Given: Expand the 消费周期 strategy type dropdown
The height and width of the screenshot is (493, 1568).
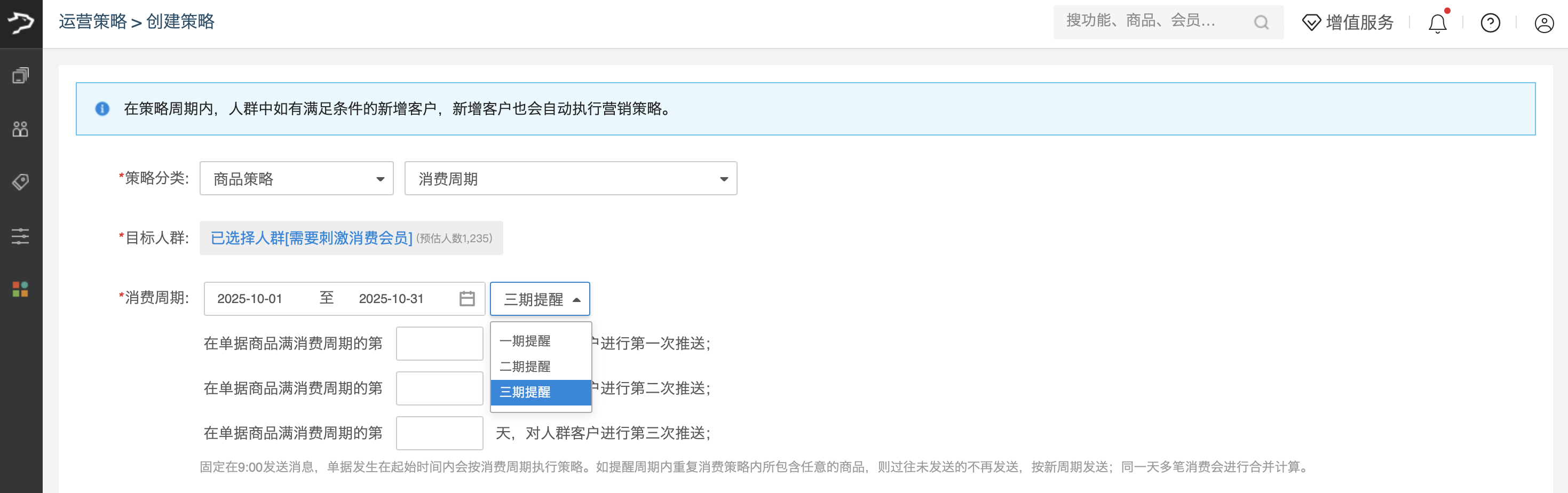Looking at the screenshot, I should click(x=571, y=178).
